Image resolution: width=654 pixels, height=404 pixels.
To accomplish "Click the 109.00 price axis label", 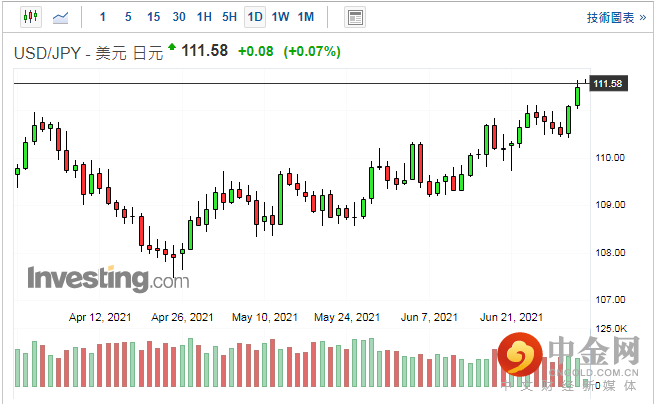I will (610, 205).
